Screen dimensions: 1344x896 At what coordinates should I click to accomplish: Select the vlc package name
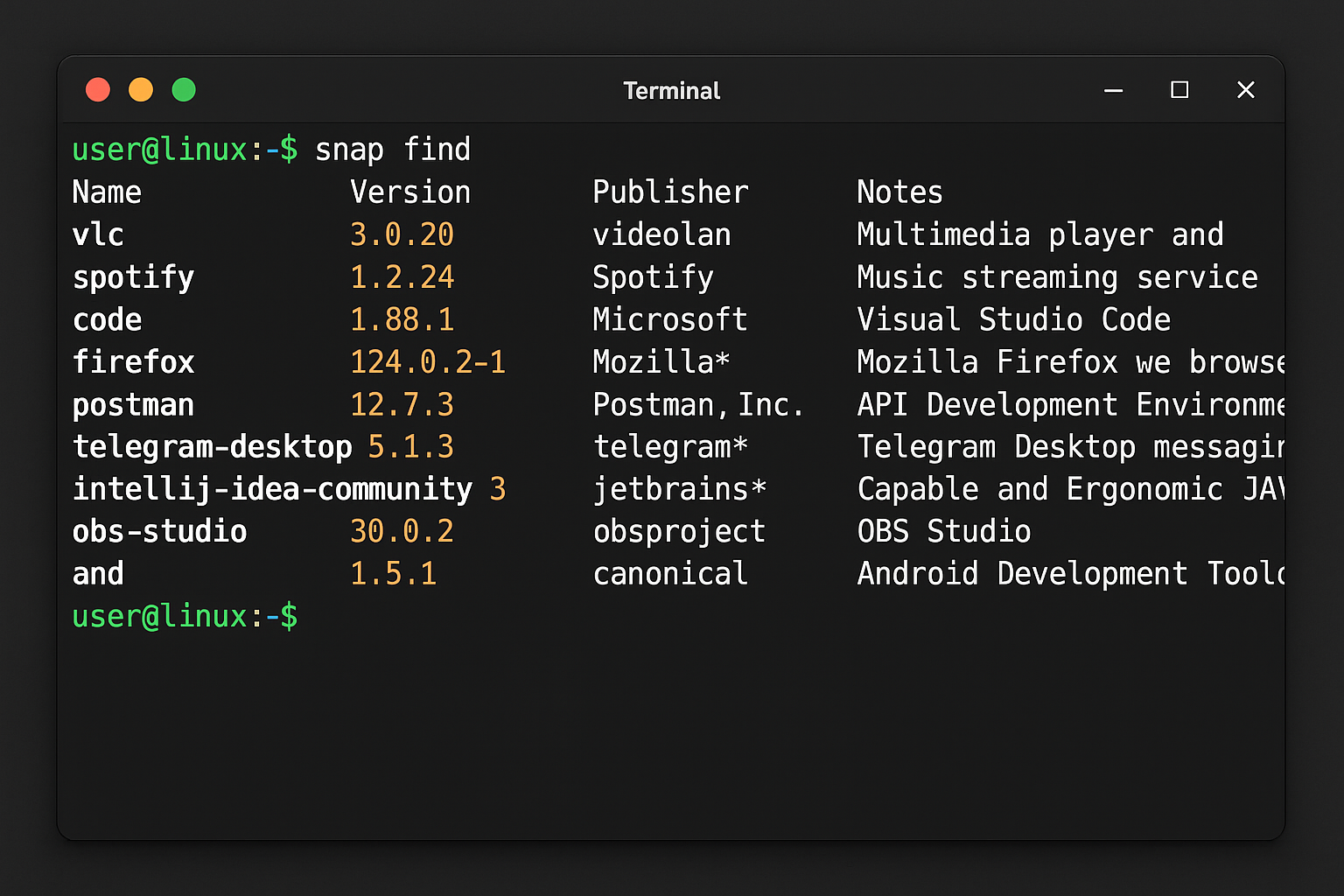pos(98,234)
